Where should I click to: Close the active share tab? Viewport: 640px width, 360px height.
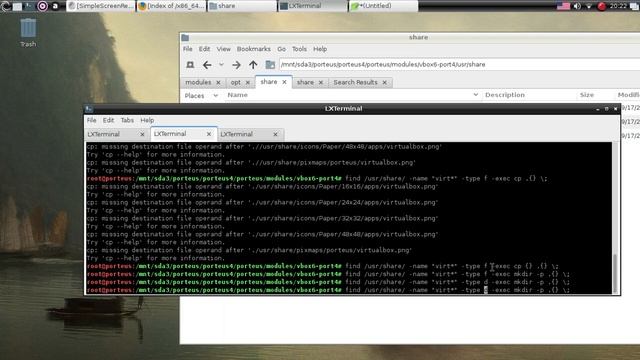(x=284, y=82)
